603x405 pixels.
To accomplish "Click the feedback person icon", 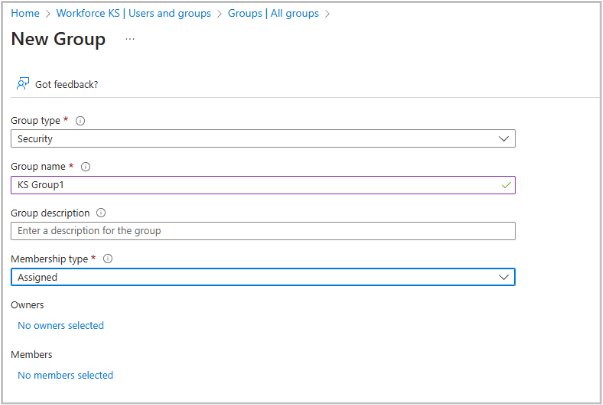I will click(22, 84).
